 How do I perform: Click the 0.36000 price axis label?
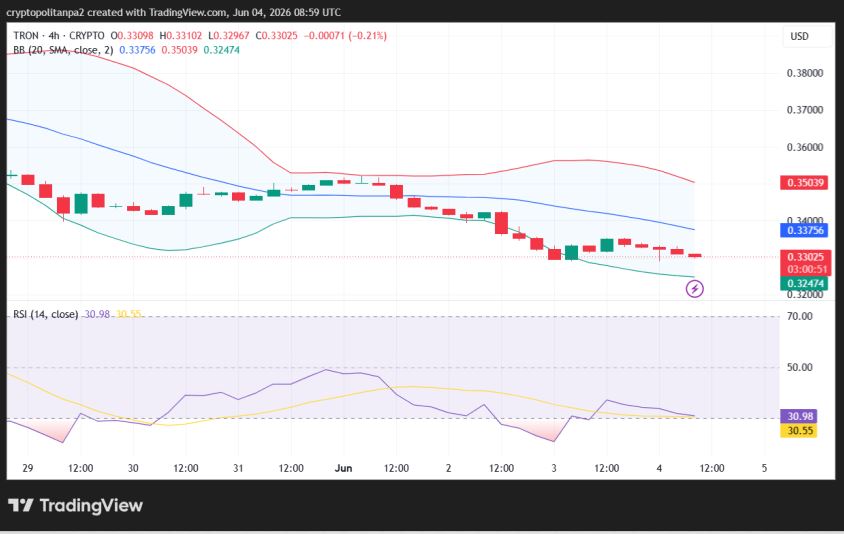pos(805,147)
